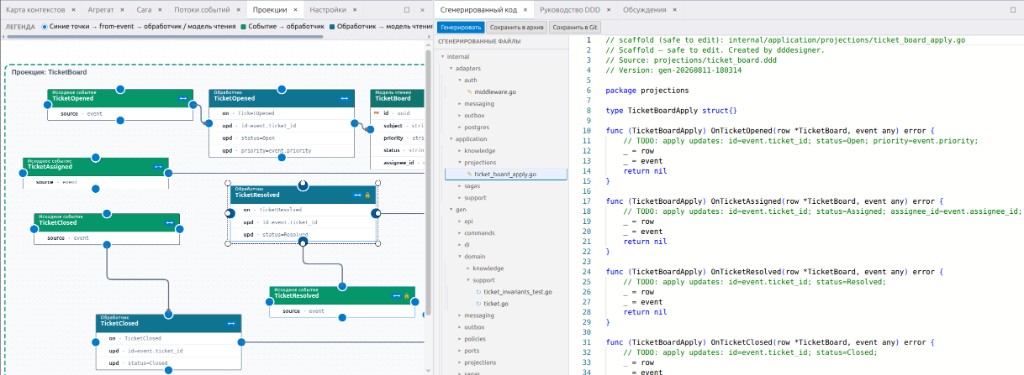
Task: Close the Агрегат tab
Action: [123, 10]
